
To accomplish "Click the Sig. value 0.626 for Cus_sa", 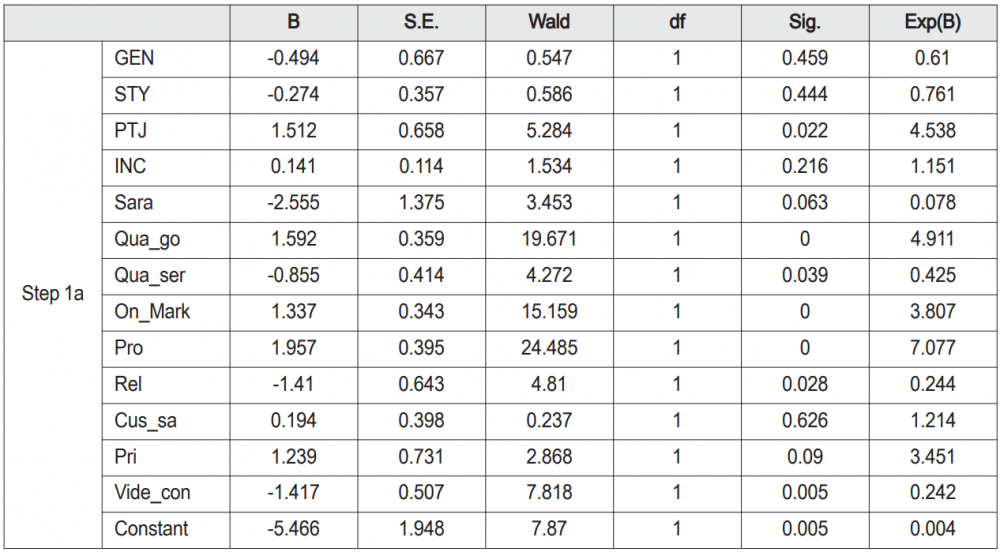I will 805,421.
